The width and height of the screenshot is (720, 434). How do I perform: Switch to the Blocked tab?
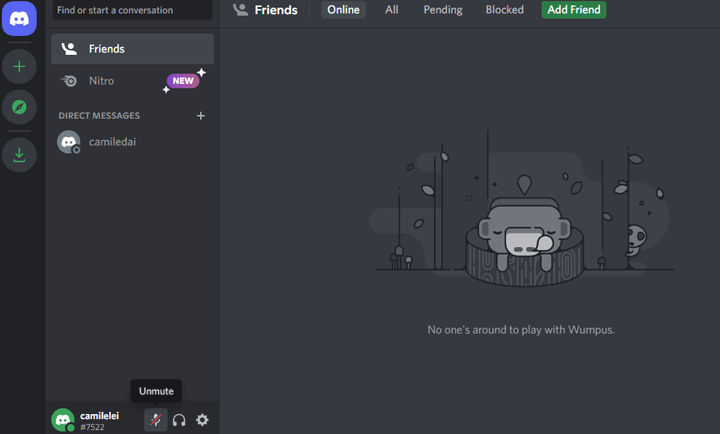(x=505, y=10)
